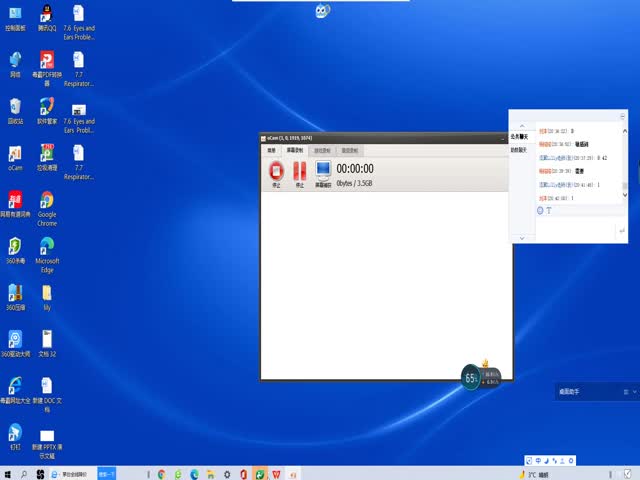This screenshot has height=480, width=640.
Task: Open the Tencent QQ penguin desktop icon
Action: [x=47, y=15]
